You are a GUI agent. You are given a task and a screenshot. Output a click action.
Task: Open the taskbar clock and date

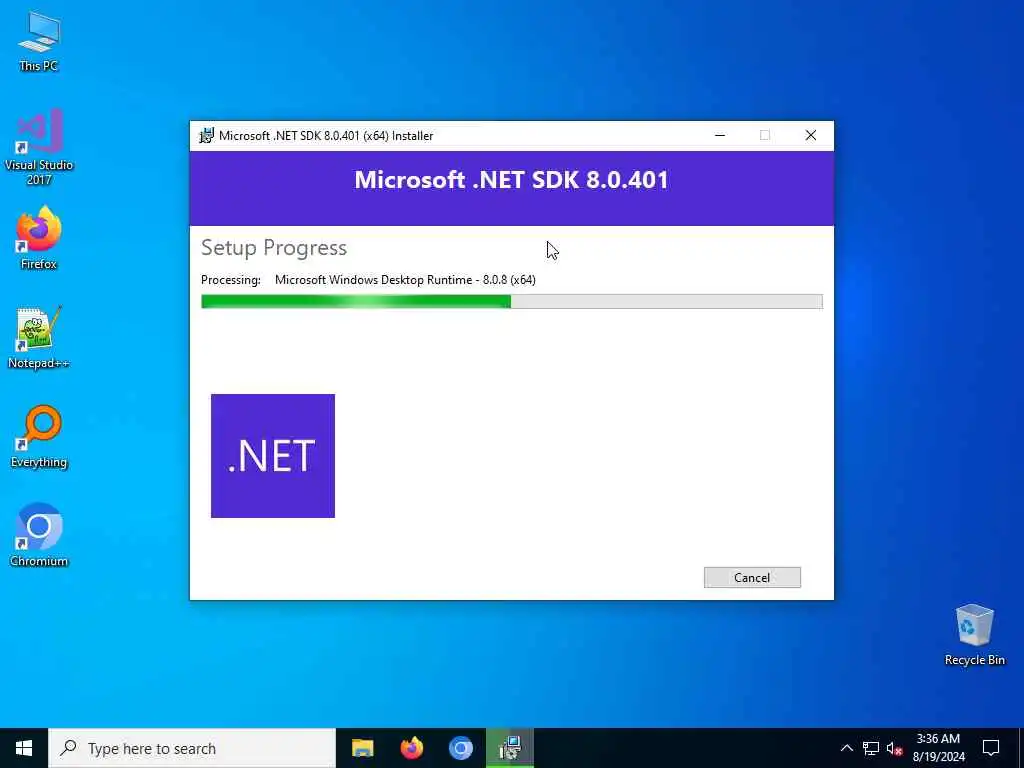[x=938, y=748]
